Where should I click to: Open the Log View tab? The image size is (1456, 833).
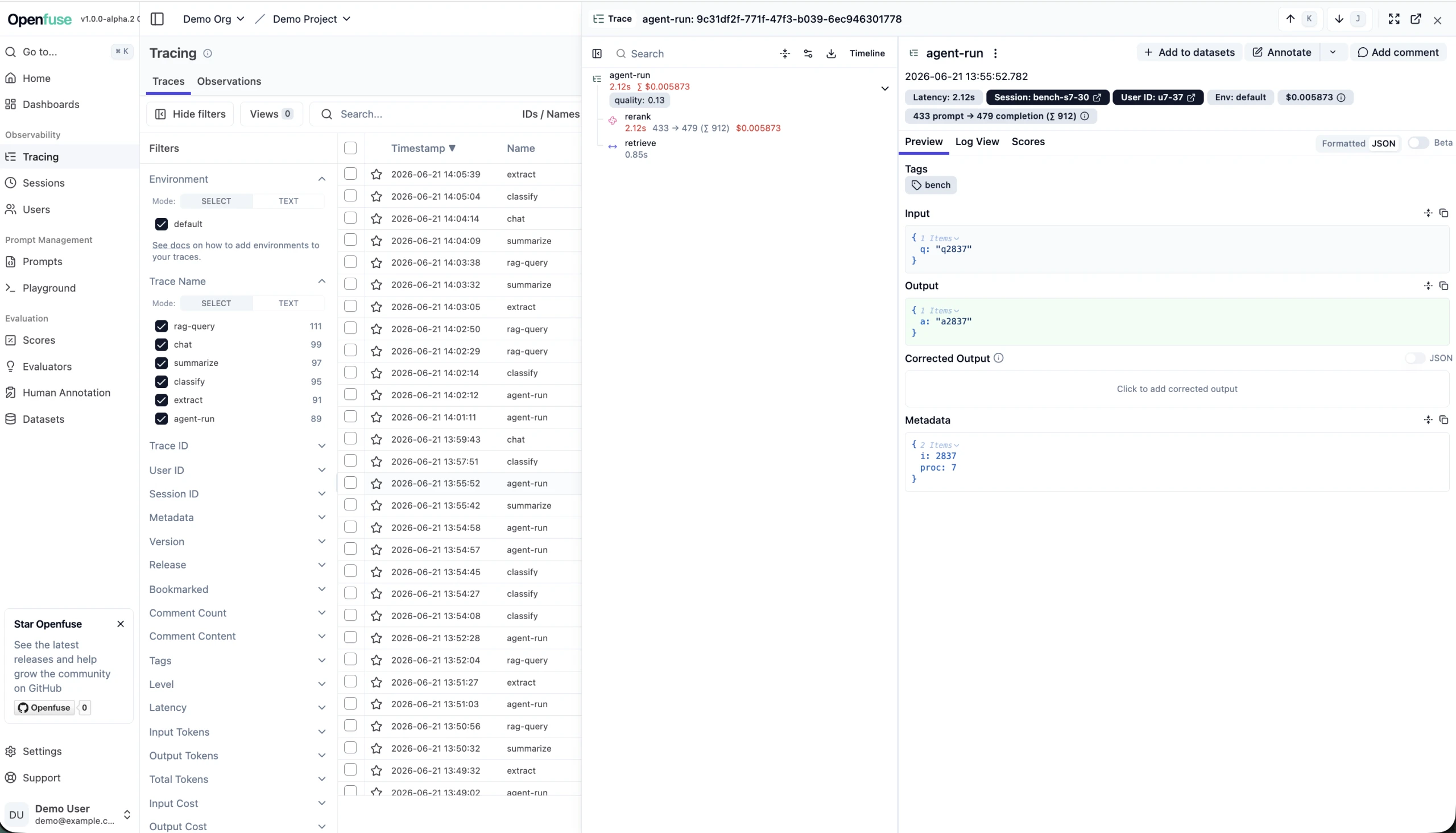tap(977, 142)
